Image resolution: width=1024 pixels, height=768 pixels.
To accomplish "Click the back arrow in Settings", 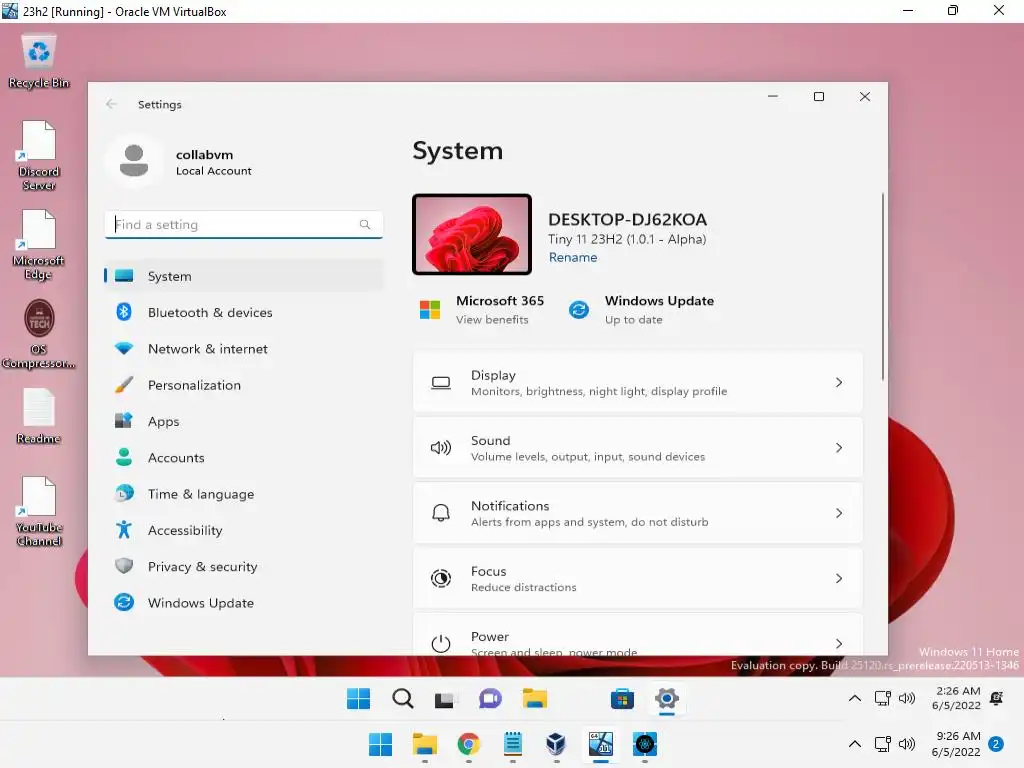I will coord(112,104).
